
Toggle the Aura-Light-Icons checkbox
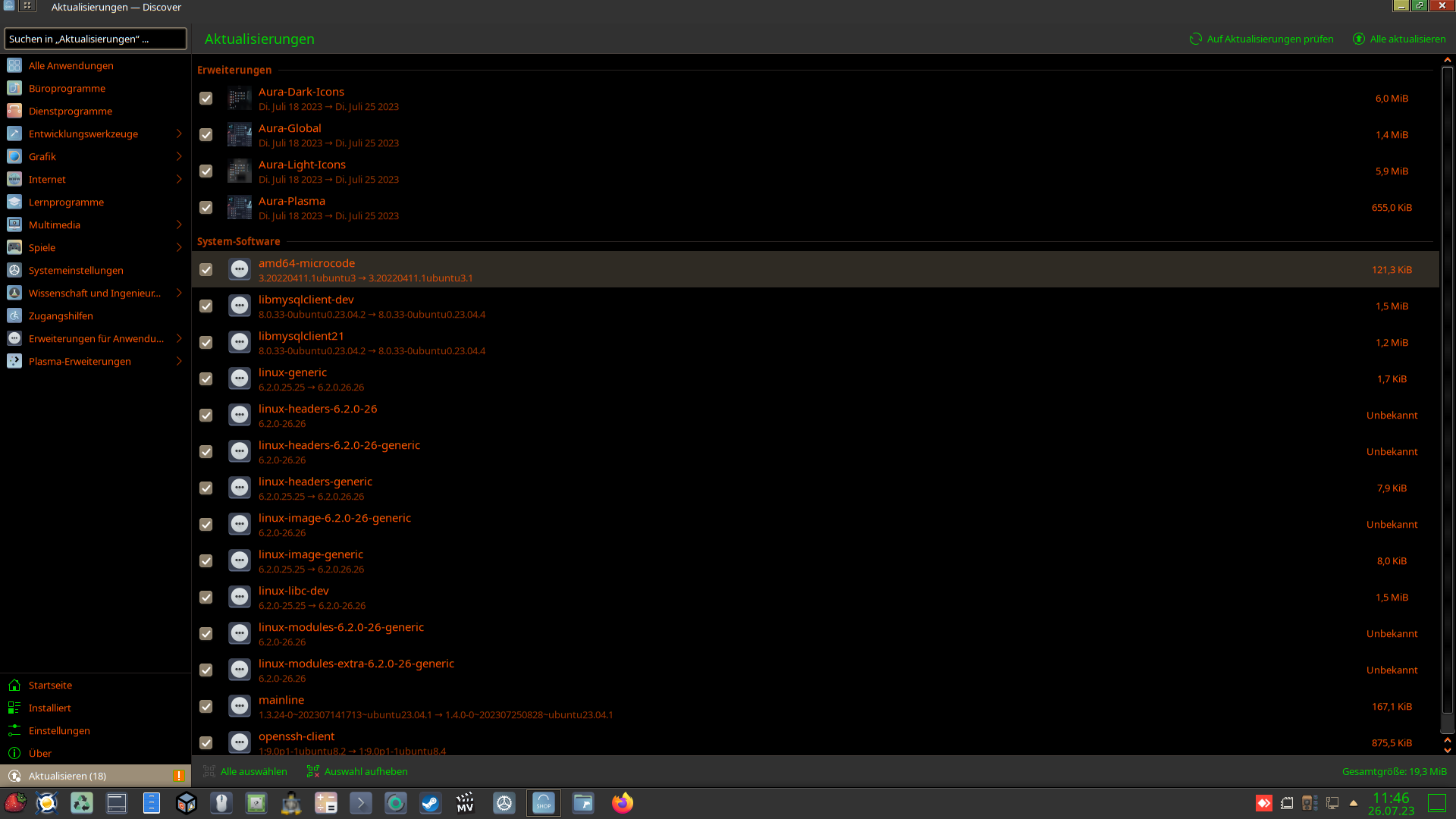(206, 171)
